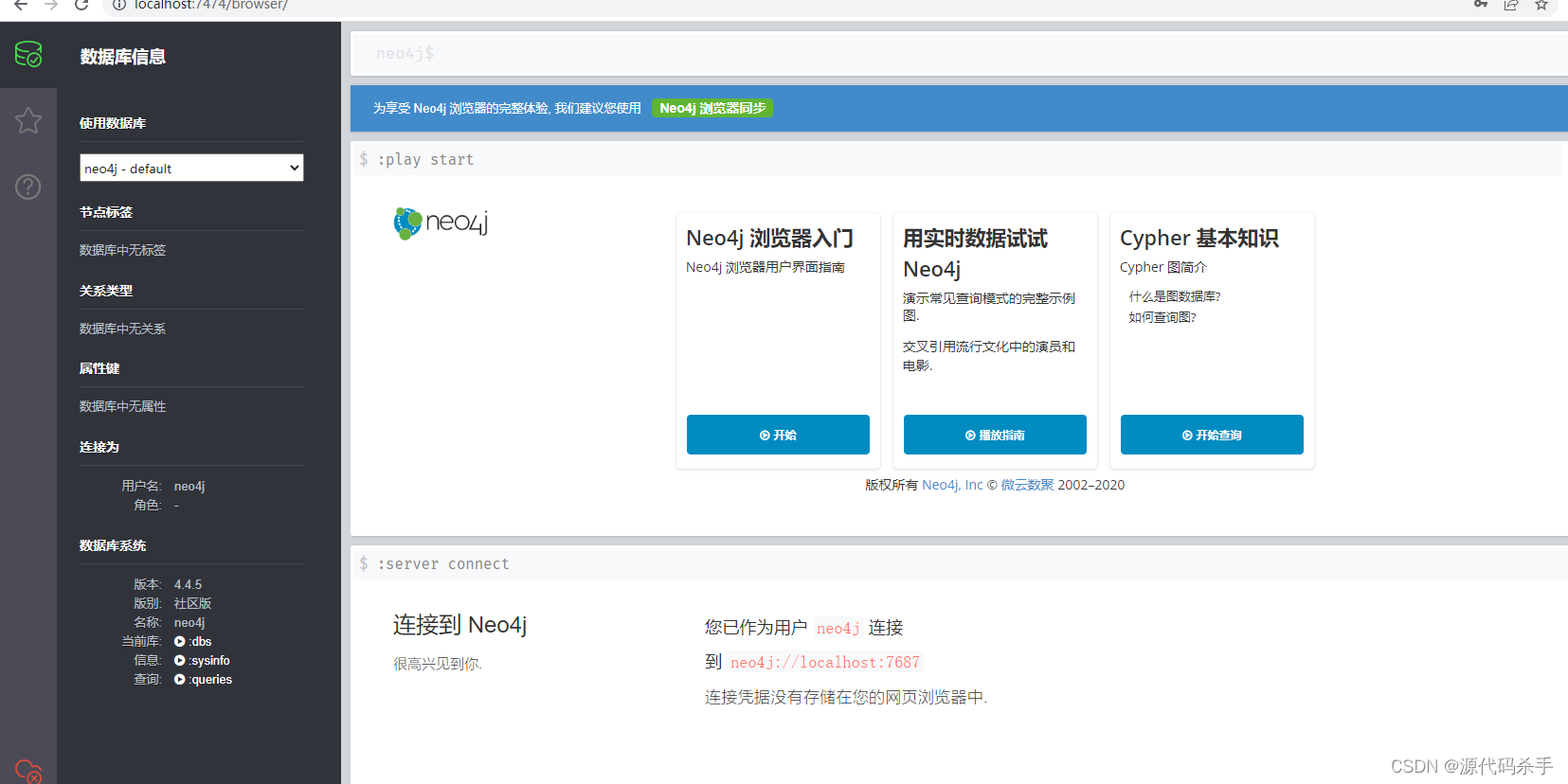This screenshot has width=1568, height=784.
Task: Click the edition value 社区版
Action: 192,603
